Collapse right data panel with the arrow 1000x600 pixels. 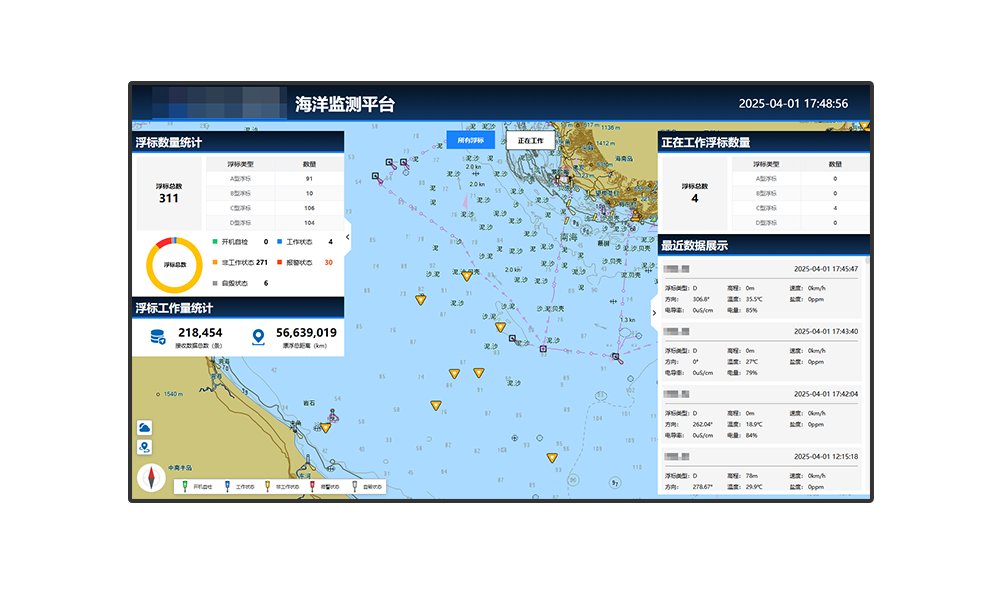654,313
